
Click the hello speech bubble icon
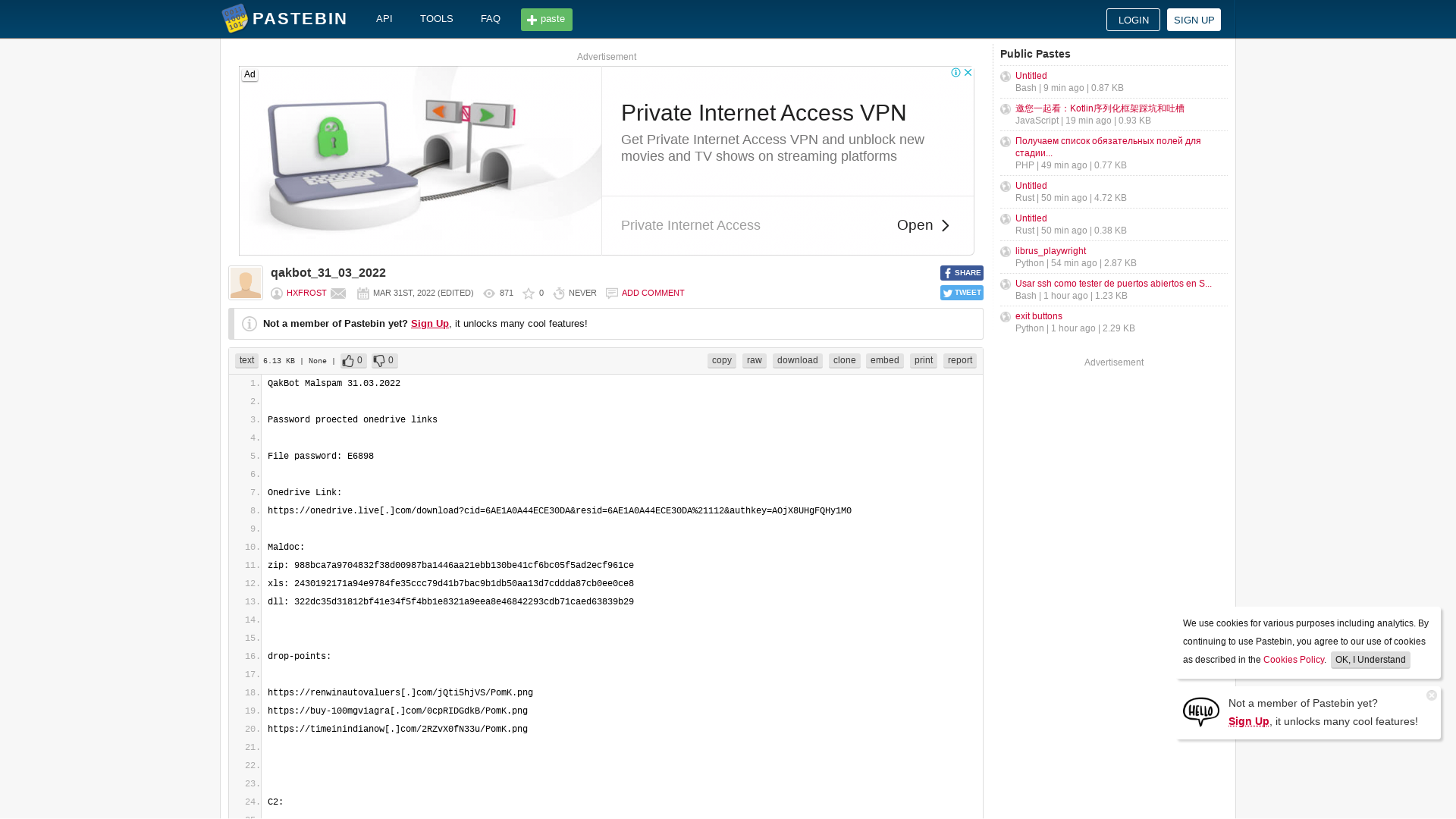coord(1201,712)
